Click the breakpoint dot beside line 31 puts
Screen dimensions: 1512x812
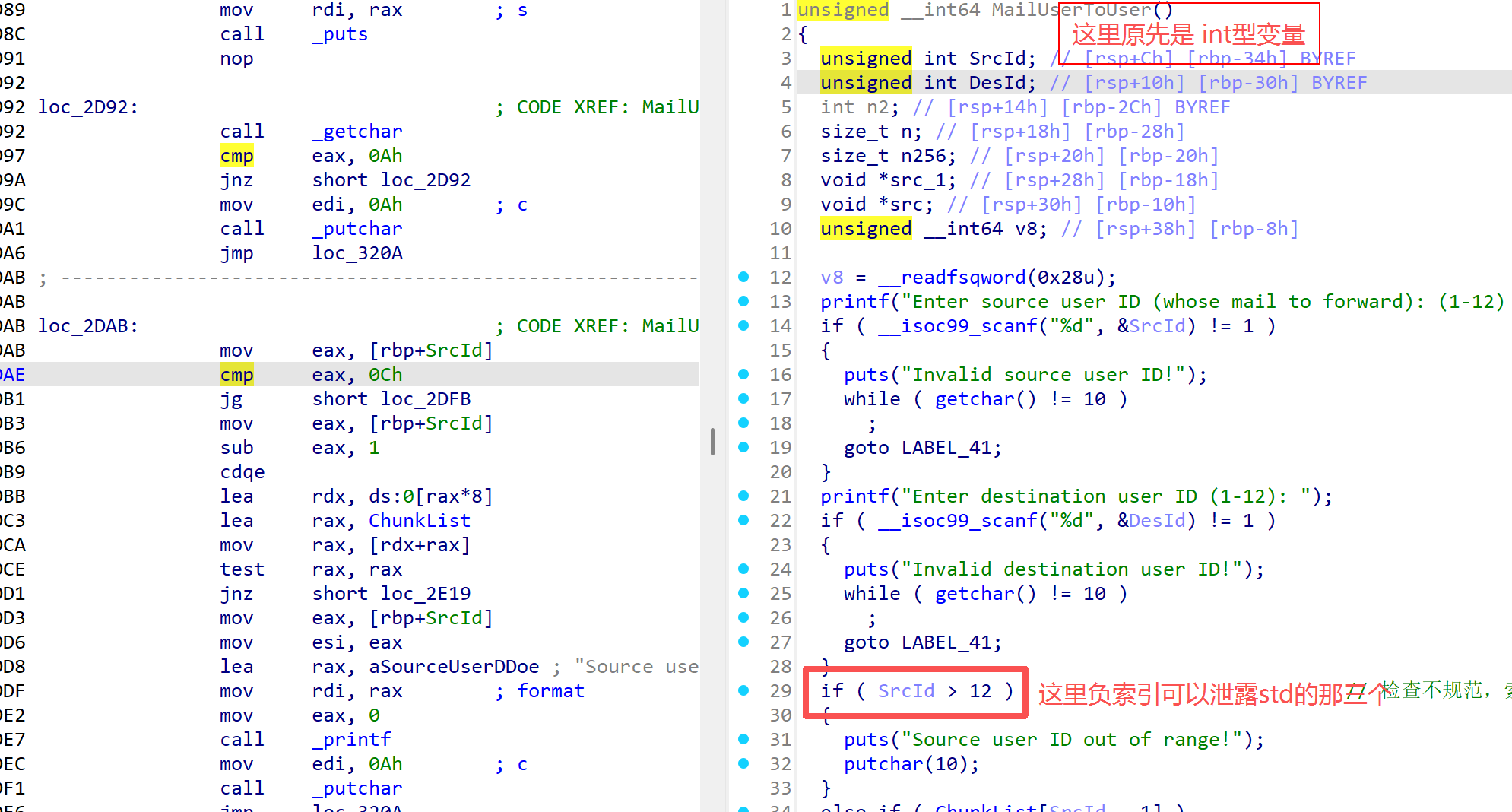pyautogui.click(x=743, y=739)
